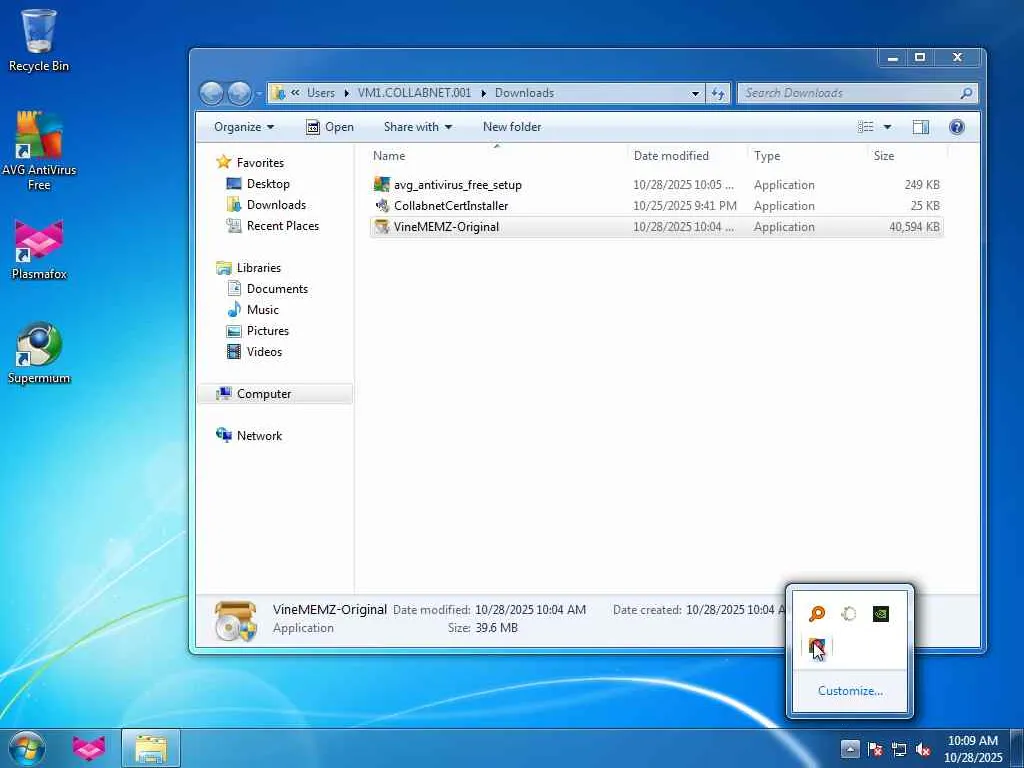Go to Users in the address bar

[321, 93]
